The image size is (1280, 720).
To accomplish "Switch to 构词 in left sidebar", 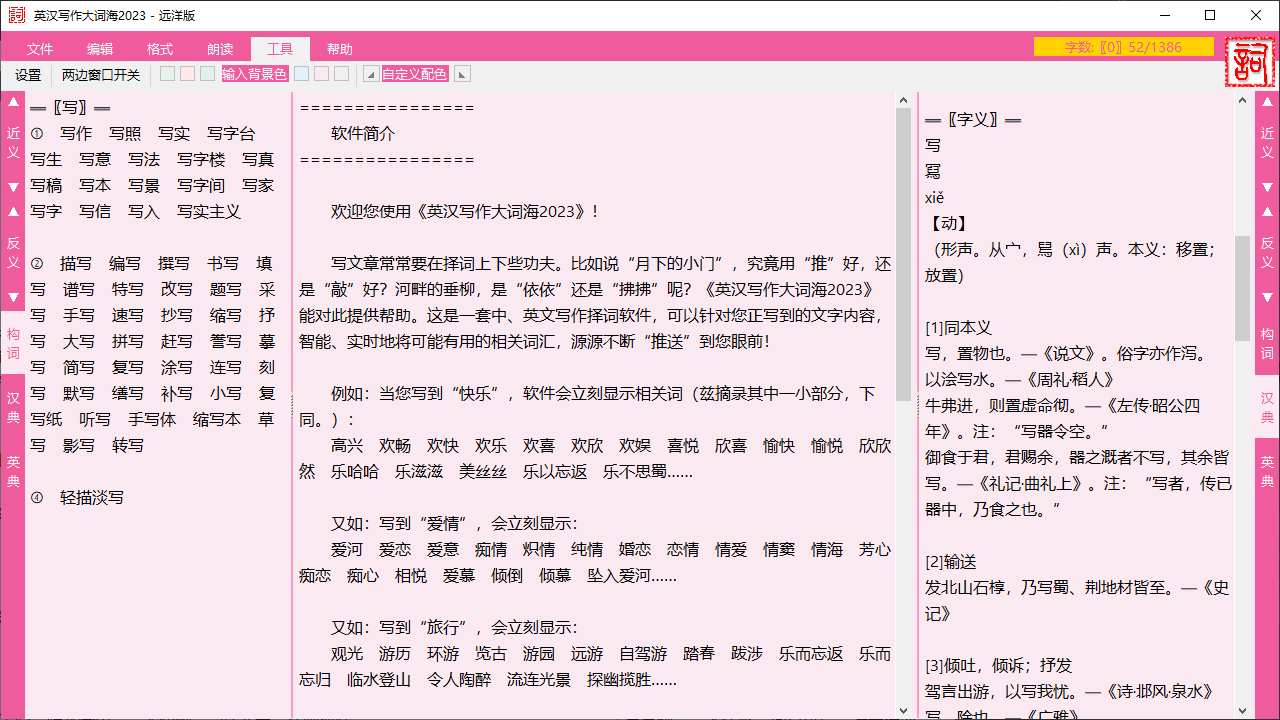I will [x=13, y=342].
